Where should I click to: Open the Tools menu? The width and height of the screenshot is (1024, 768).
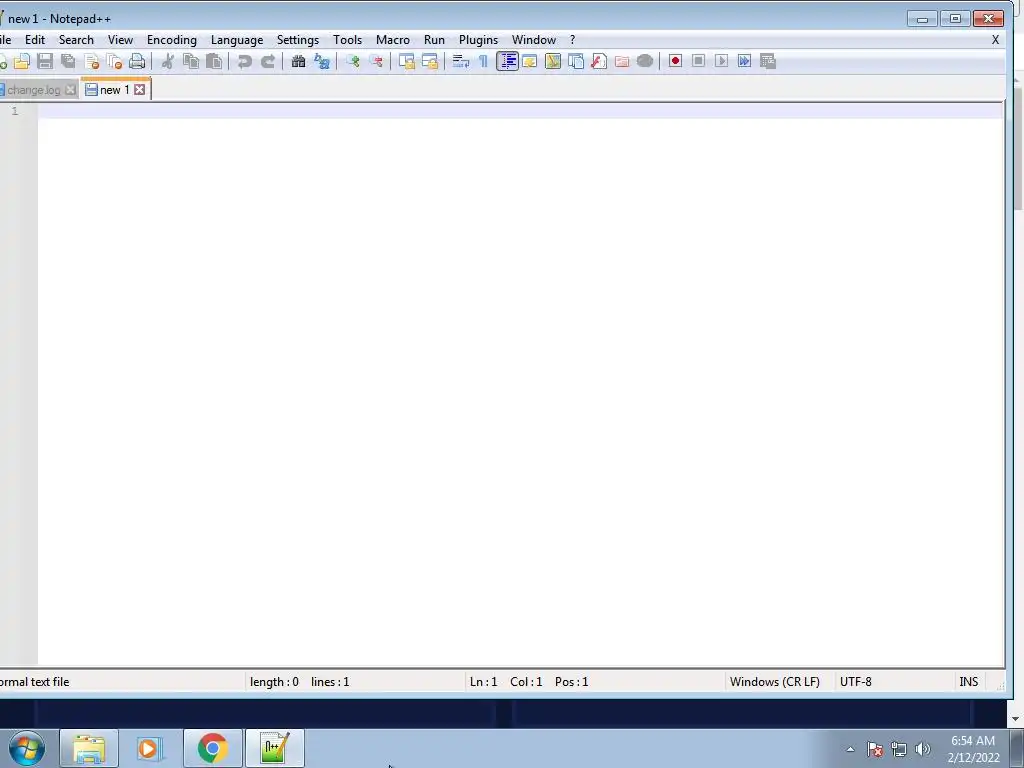[x=347, y=40]
